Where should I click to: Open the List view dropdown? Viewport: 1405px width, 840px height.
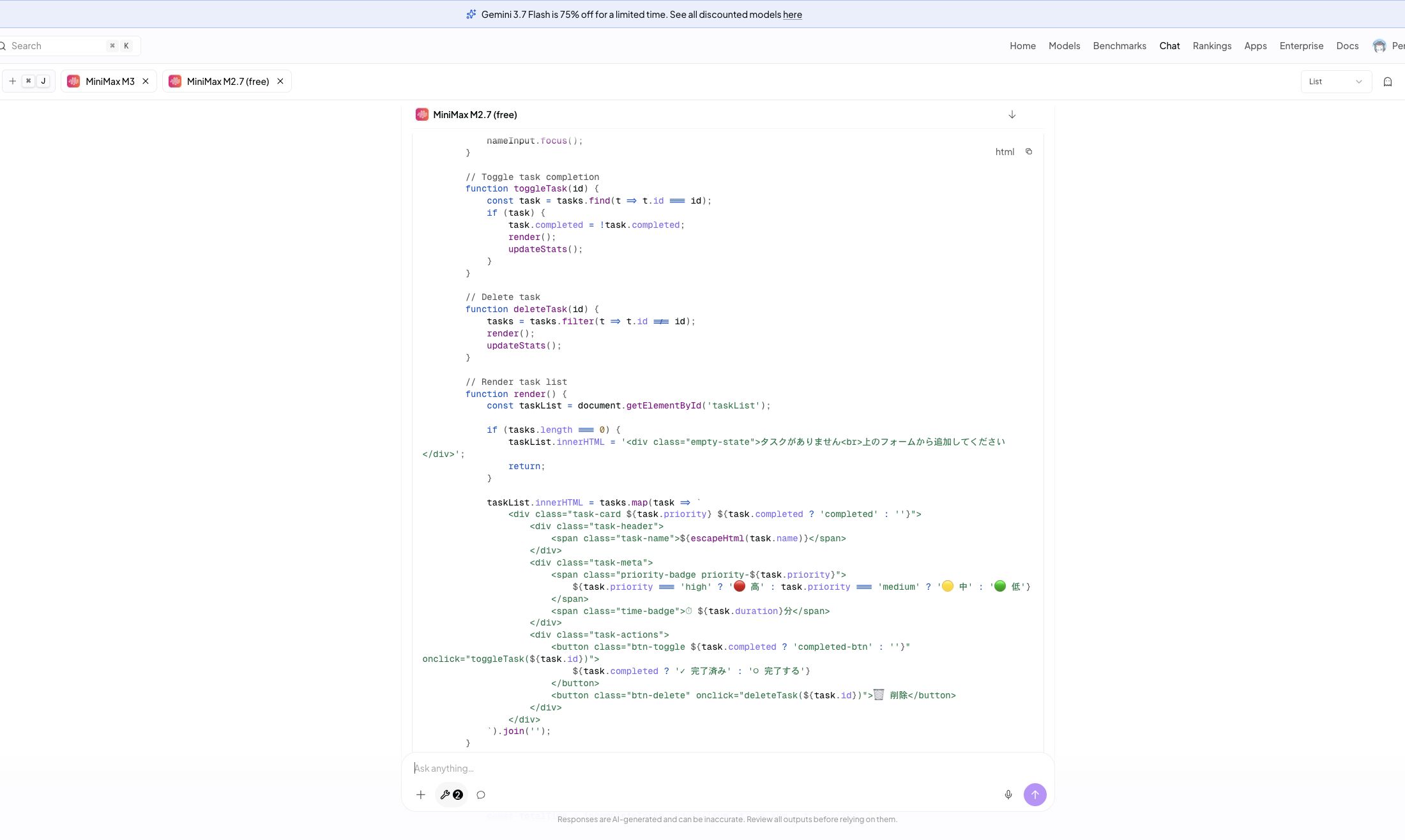[1335, 81]
